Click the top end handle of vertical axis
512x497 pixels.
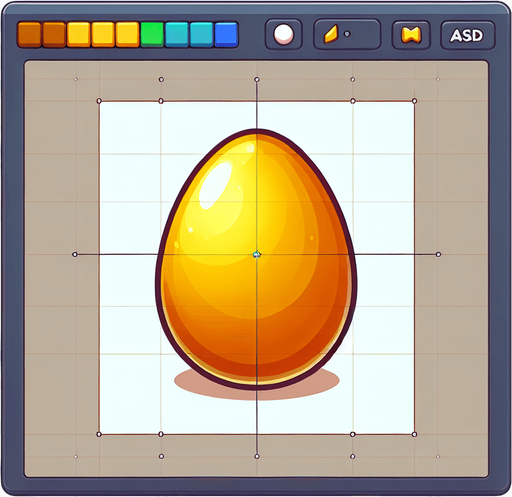pos(257,79)
